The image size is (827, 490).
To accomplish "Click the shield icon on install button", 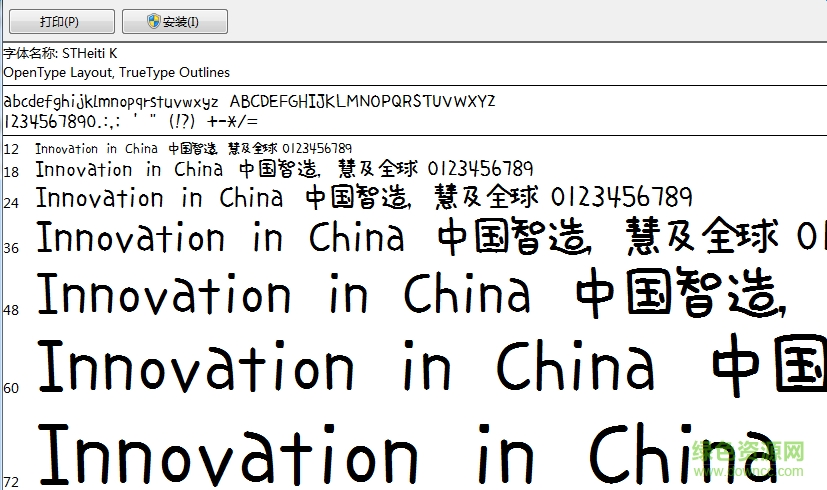I will [x=153, y=22].
